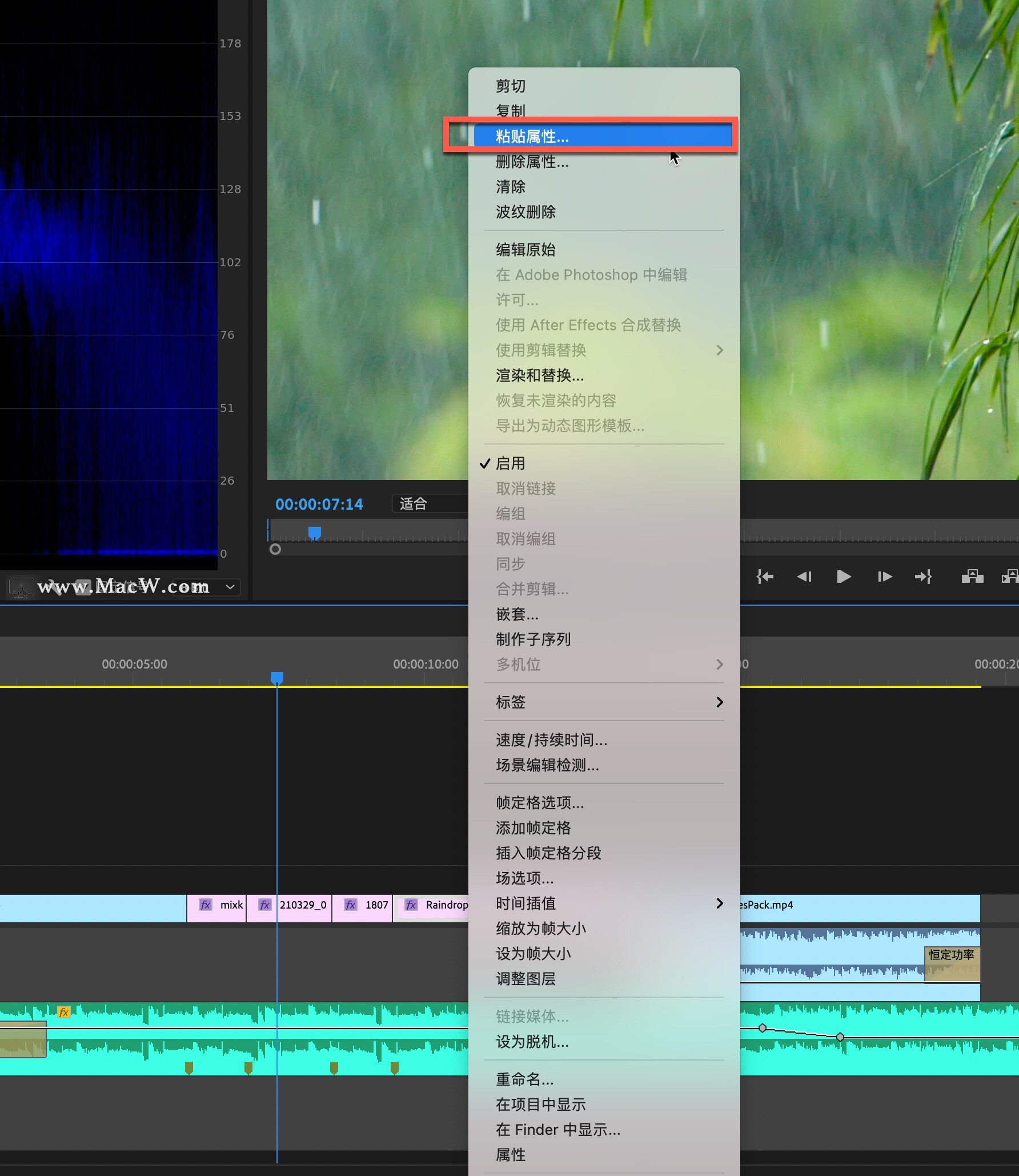Image resolution: width=1019 pixels, height=1176 pixels.
Task: Step back one frame
Action: [x=804, y=577]
